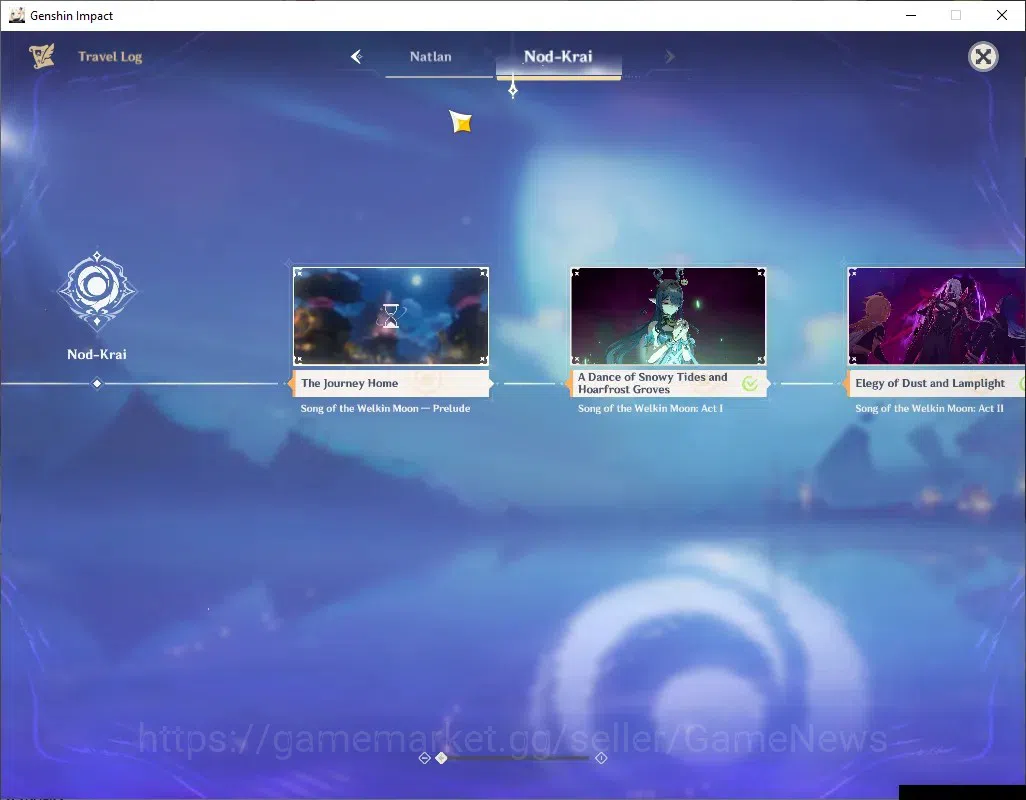Click the left scroll diamond arrow at bottom

(x=424, y=758)
